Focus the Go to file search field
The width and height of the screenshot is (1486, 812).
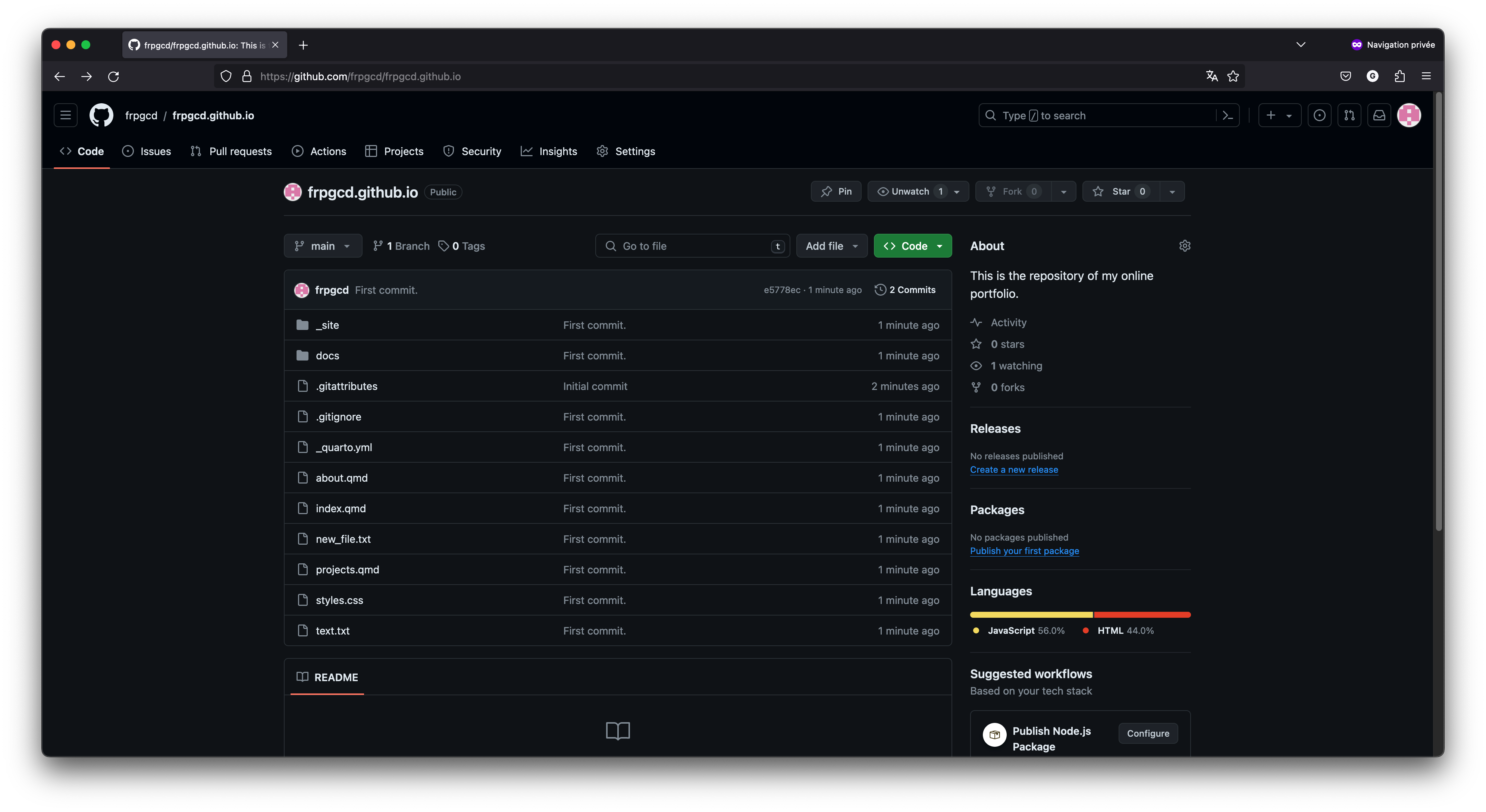point(692,246)
